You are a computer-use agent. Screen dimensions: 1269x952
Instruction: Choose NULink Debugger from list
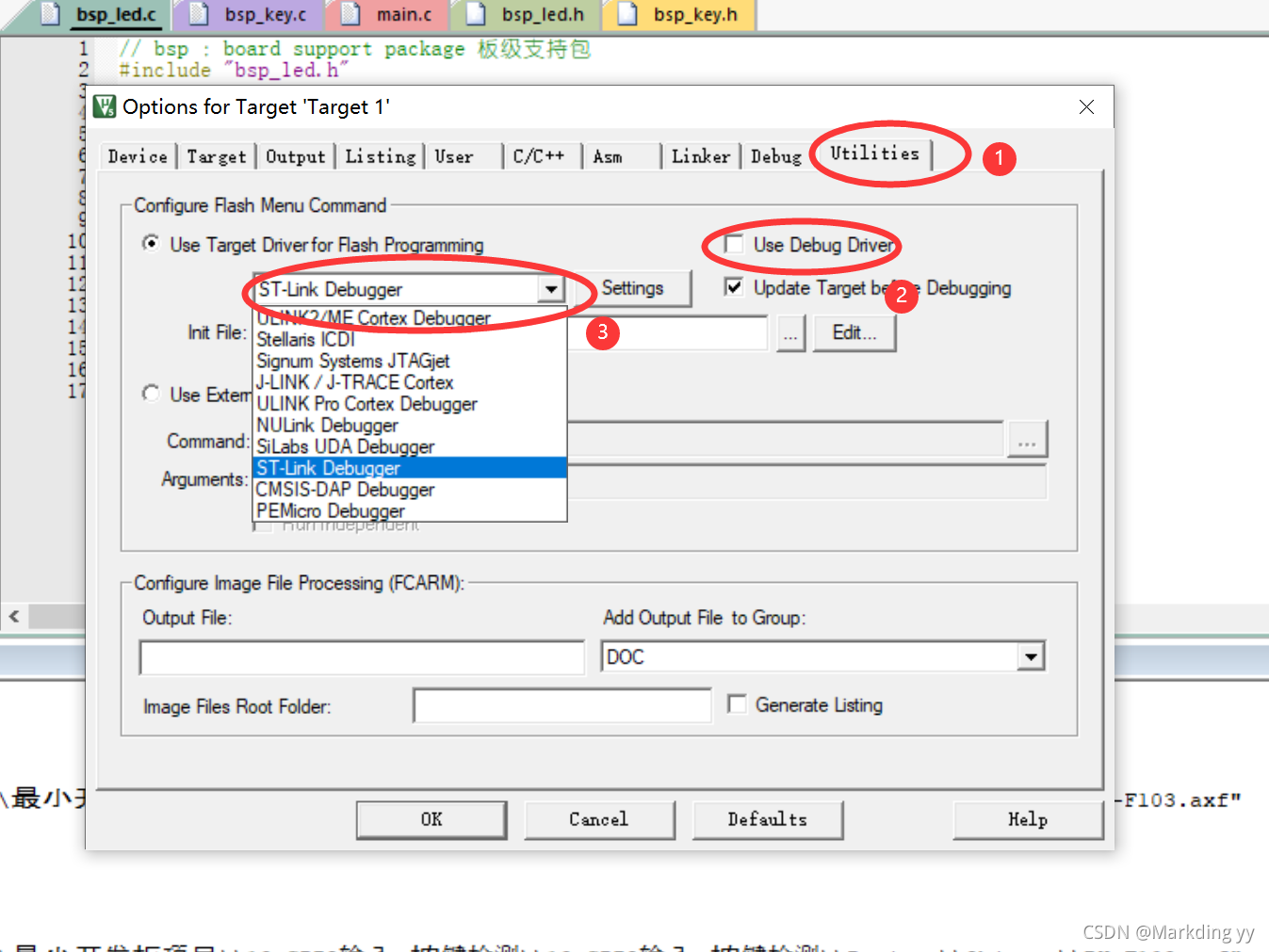(410, 426)
